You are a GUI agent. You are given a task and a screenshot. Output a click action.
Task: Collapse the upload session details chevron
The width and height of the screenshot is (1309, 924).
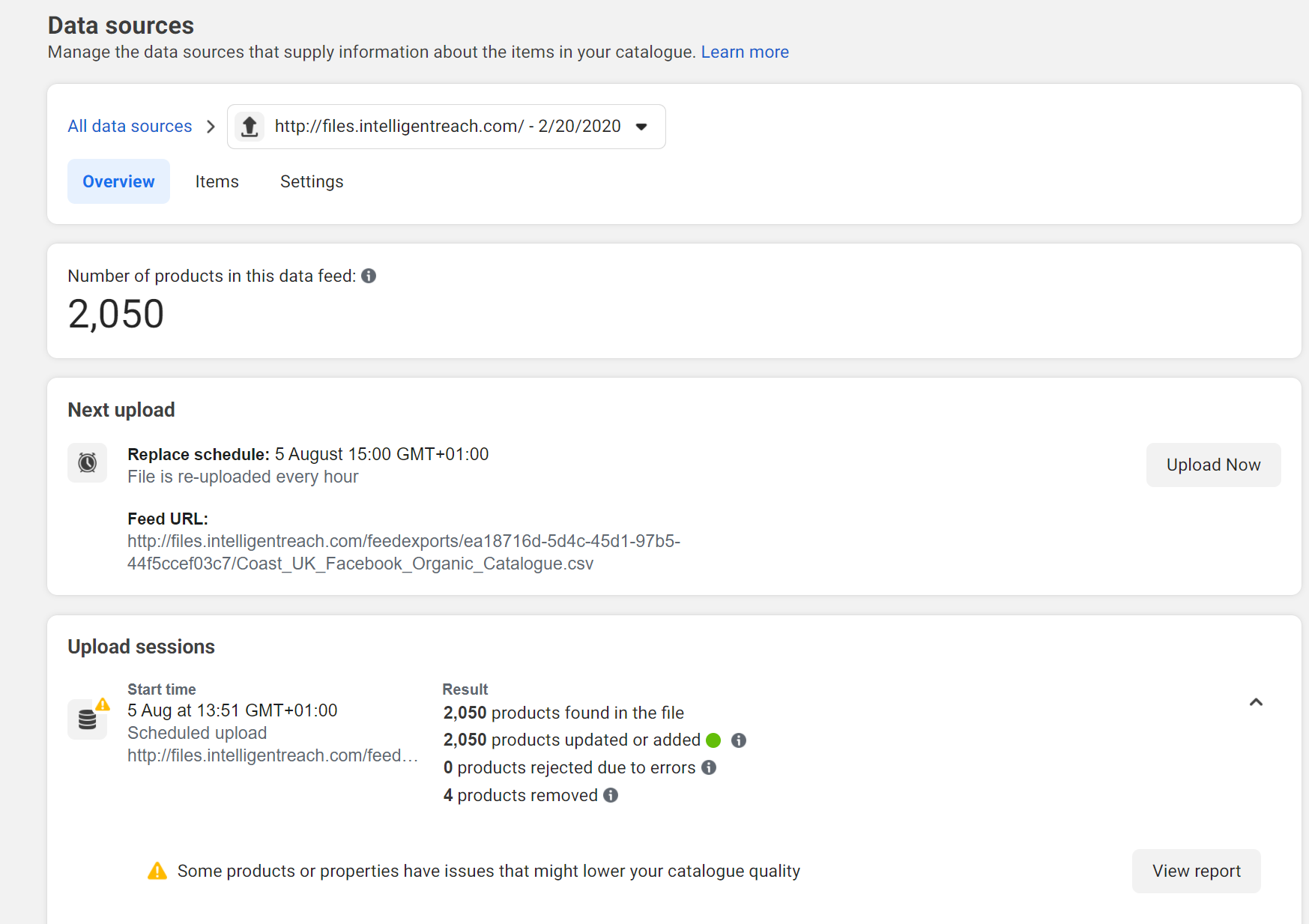[1256, 702]
